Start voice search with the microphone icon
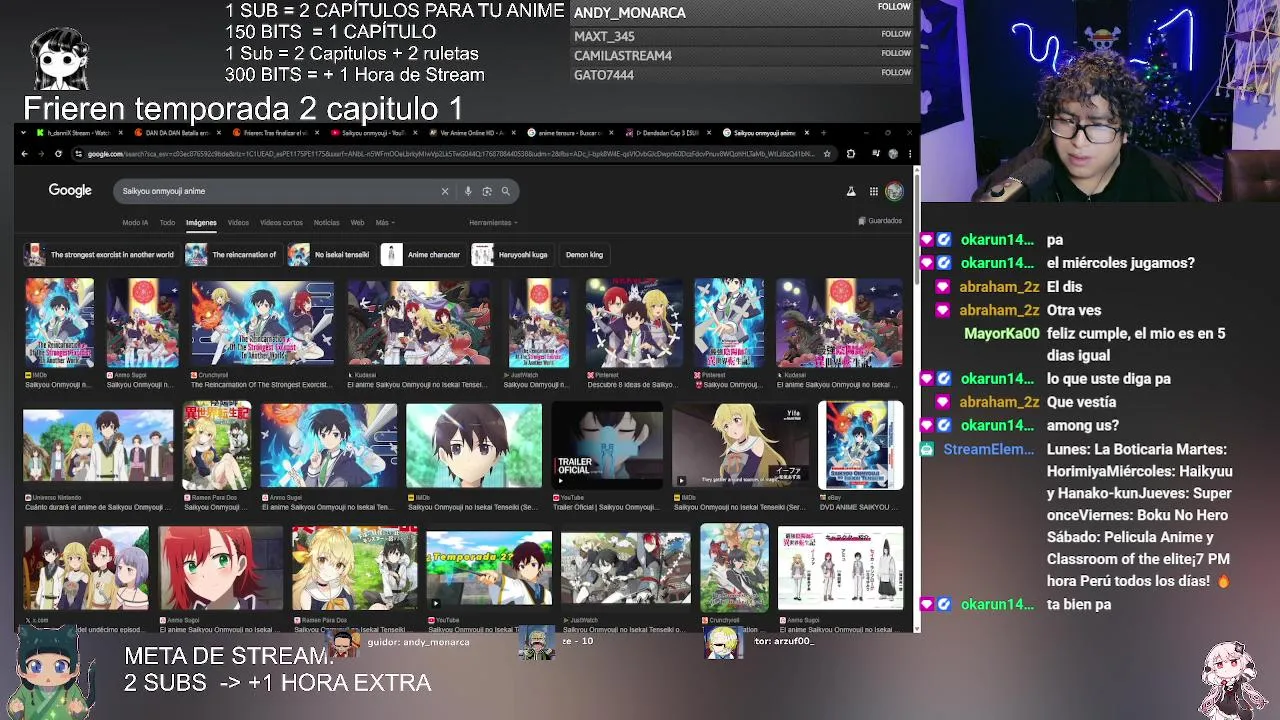Image resolution: width=1280 pixels, height=720 pixels. 467,191
